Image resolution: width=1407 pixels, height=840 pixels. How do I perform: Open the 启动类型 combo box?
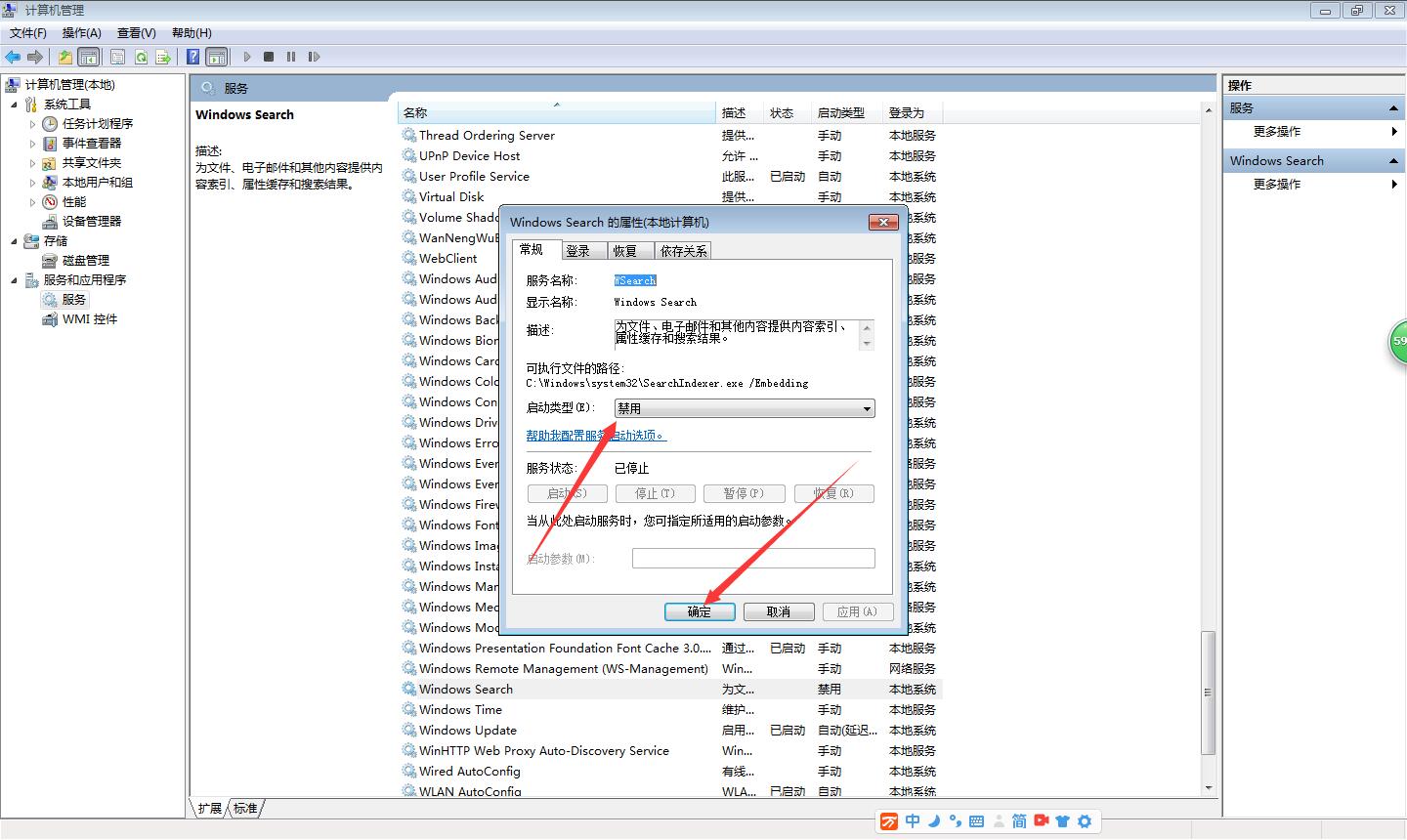pyautogui.click(x=745, y=408)
